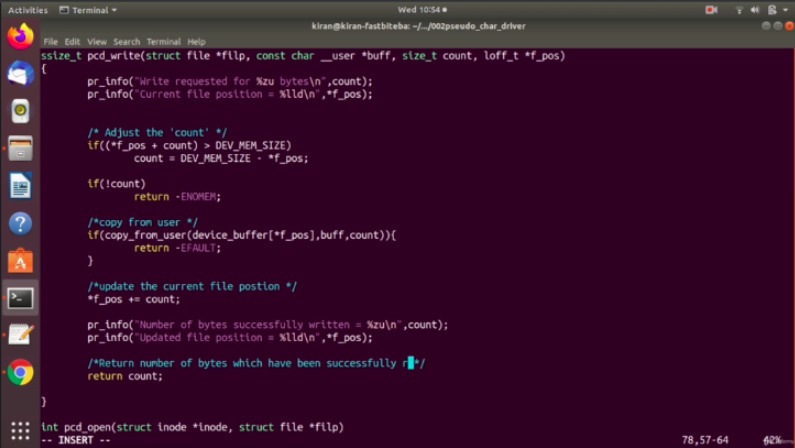Open the Terminal menu in menubar
The height and width of the screenshot is (448, 795).
(163, 42)
